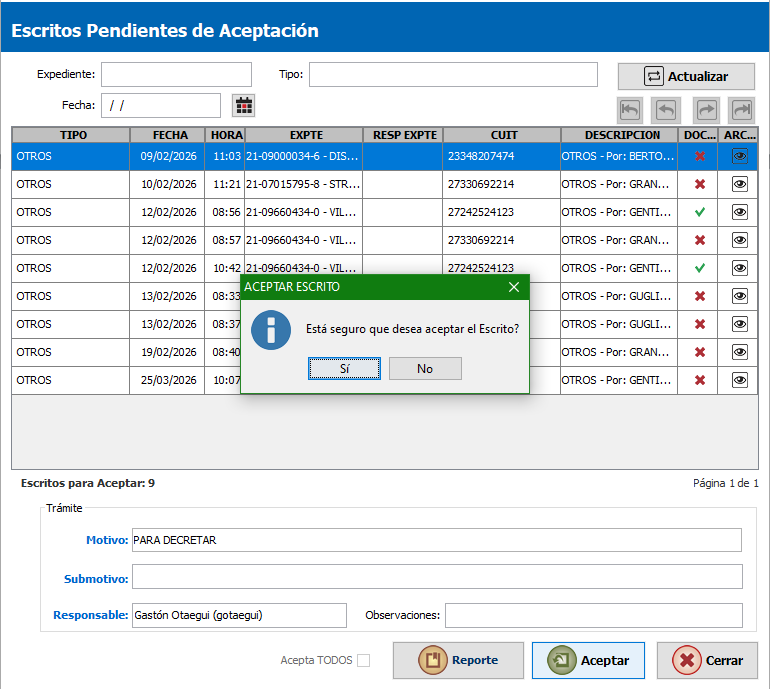Click the Responsable label link
Viewport: 770px width, 689px height.
click(91, 615)
